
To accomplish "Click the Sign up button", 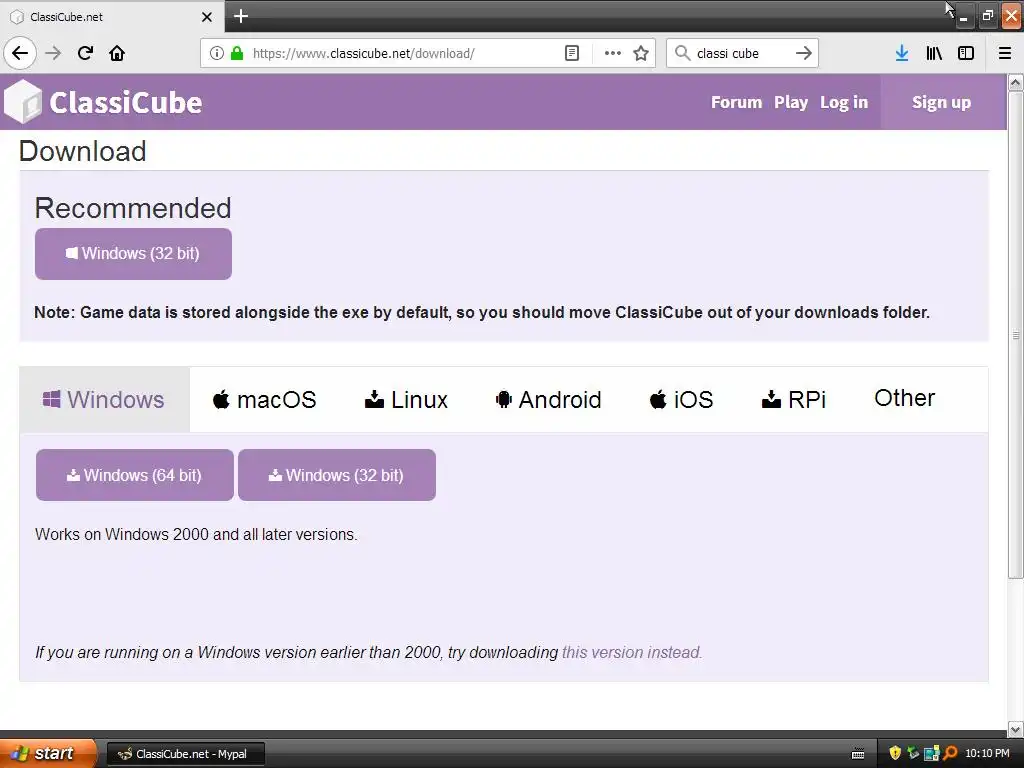I will pyautogui.click(x=941, y=102).
